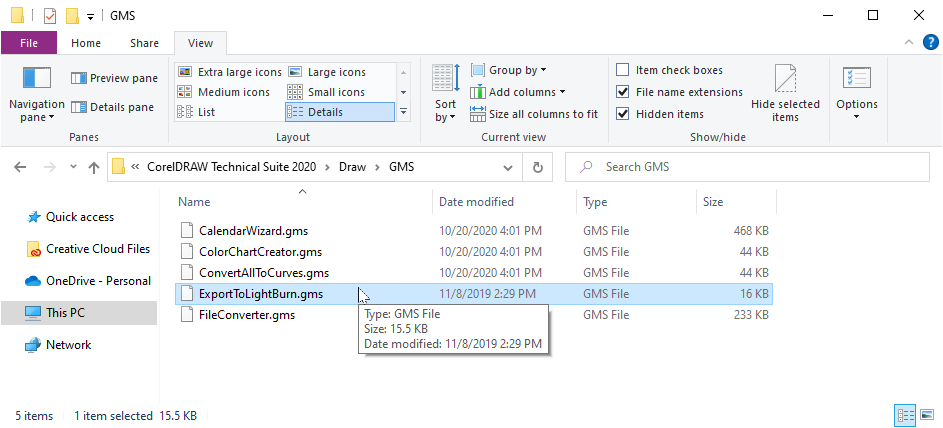Uncheck File name extensions
Image resolution: width=943 pixels, height=428 pixels.
623,92
